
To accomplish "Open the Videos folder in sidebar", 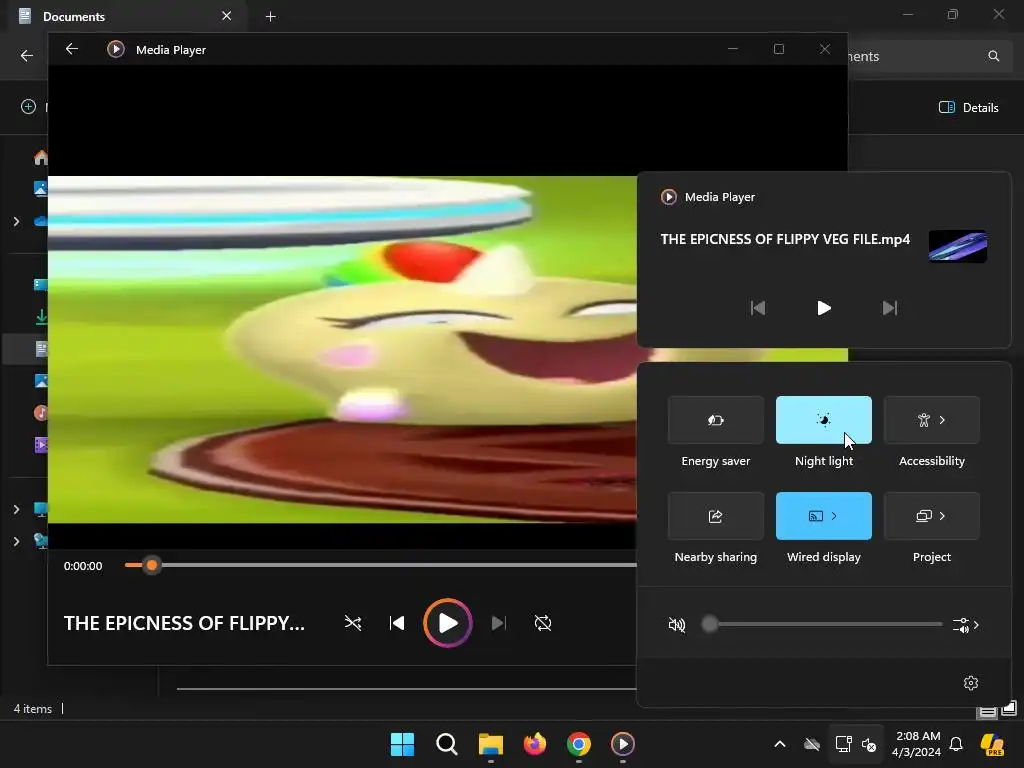I will [x=40, y=445].
